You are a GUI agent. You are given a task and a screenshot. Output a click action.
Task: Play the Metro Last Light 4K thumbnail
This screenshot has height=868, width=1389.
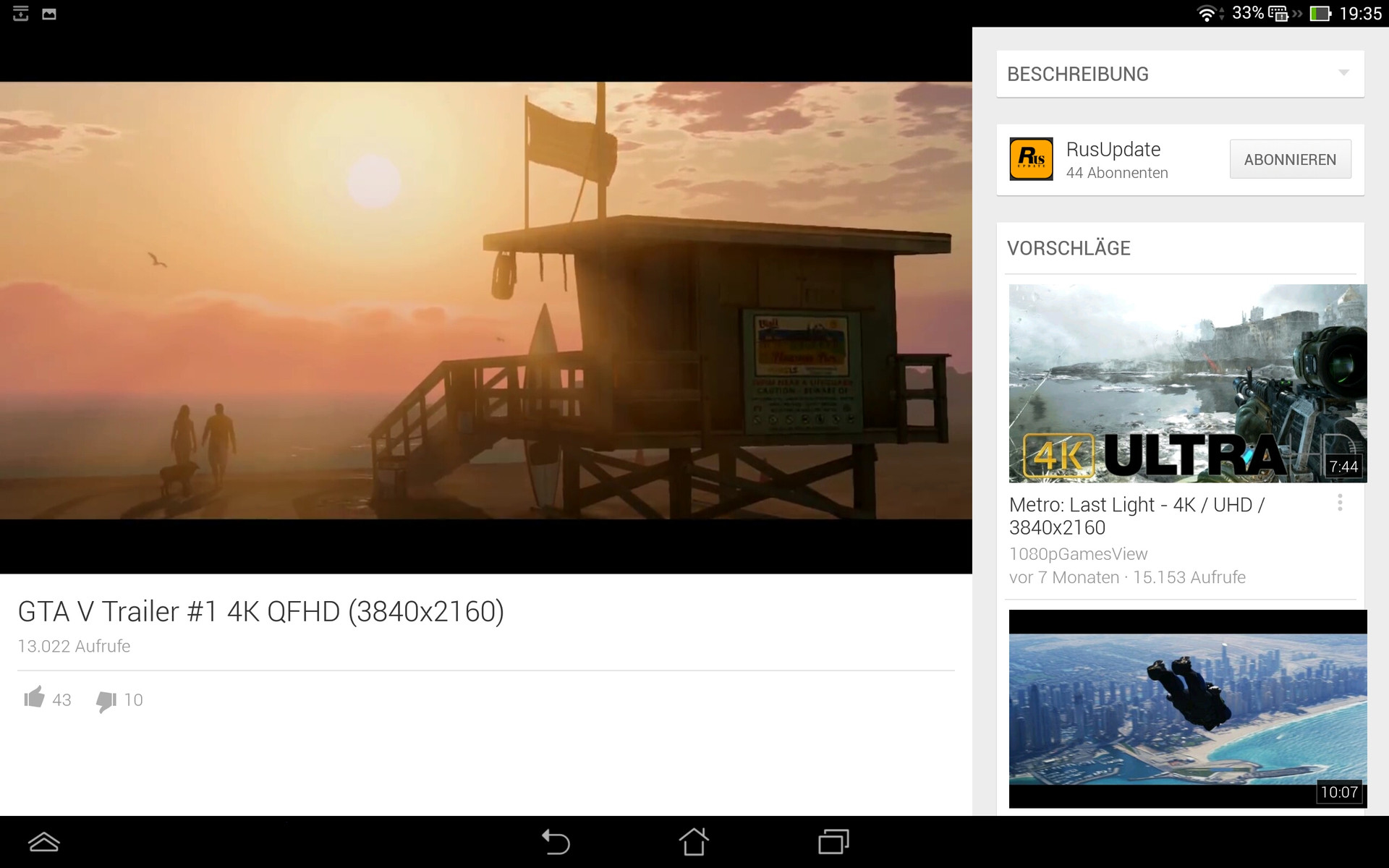point(1188,383)
